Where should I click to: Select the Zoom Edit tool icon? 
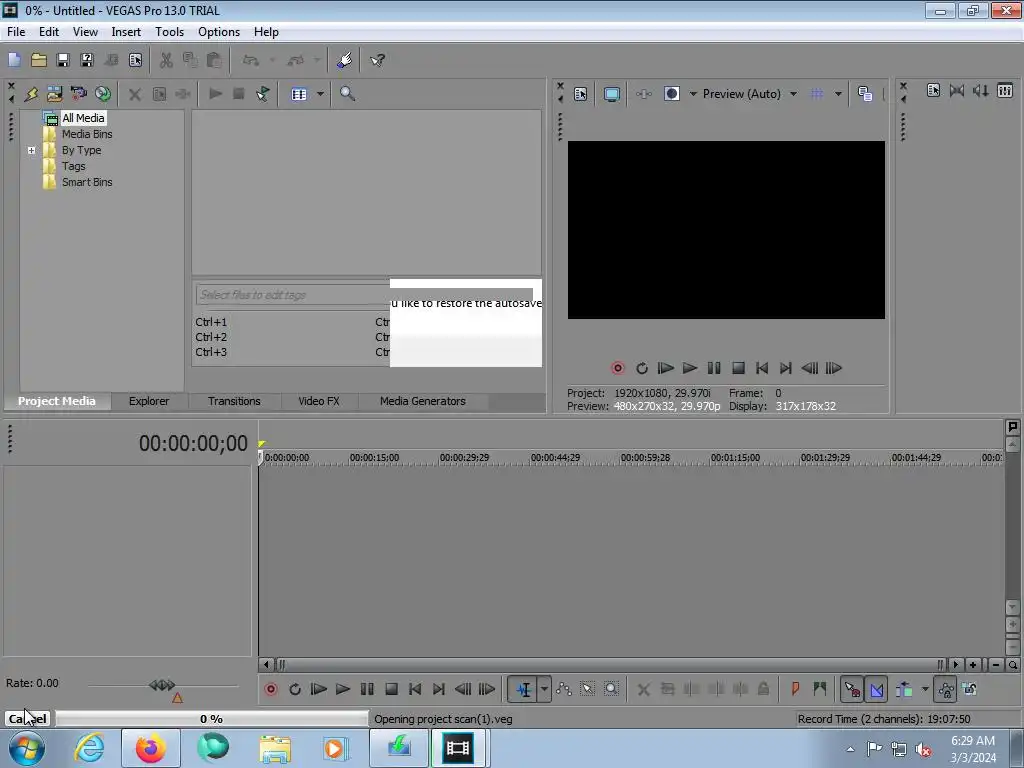tap(611, 689)
